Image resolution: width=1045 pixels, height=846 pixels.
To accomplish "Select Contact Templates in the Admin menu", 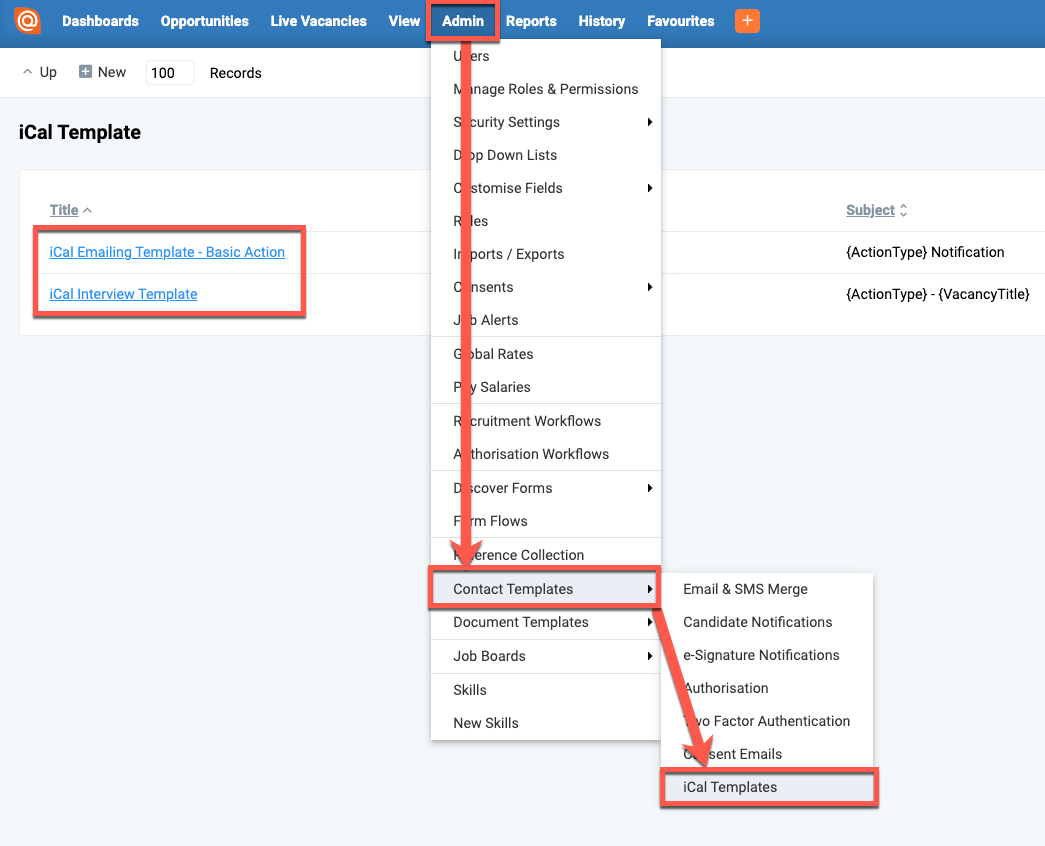I will click(x=511, y=588).
